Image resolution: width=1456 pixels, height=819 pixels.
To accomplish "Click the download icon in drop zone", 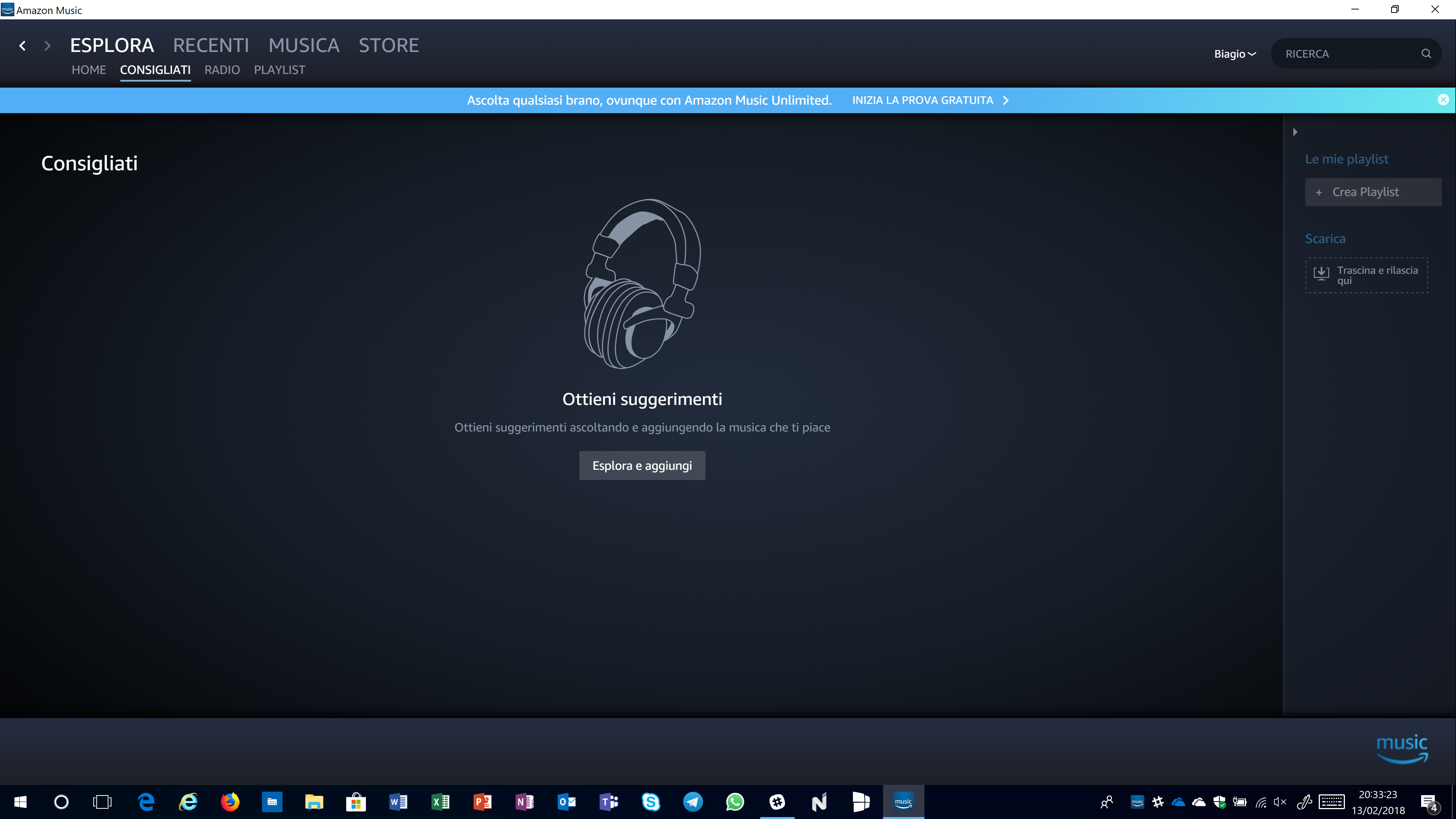I will tap(1321, 274).
